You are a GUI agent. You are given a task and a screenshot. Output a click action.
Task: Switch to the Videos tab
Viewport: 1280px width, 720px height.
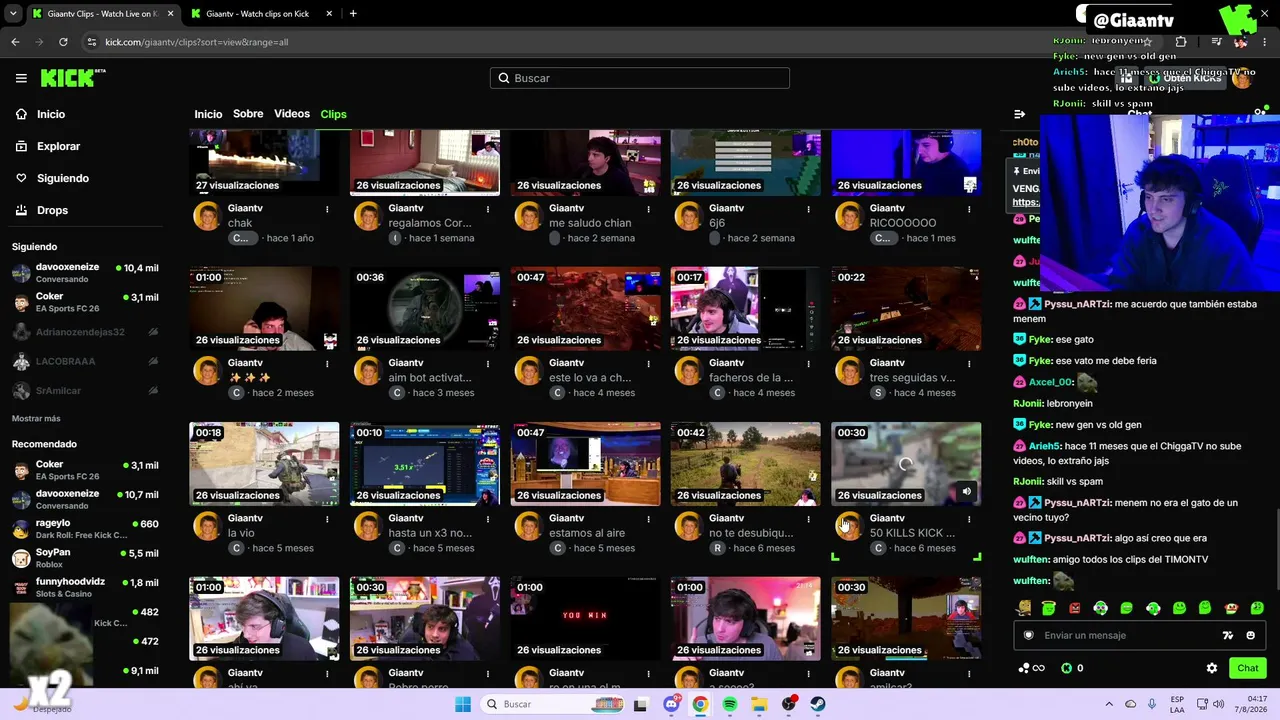(x=292, y=114)
